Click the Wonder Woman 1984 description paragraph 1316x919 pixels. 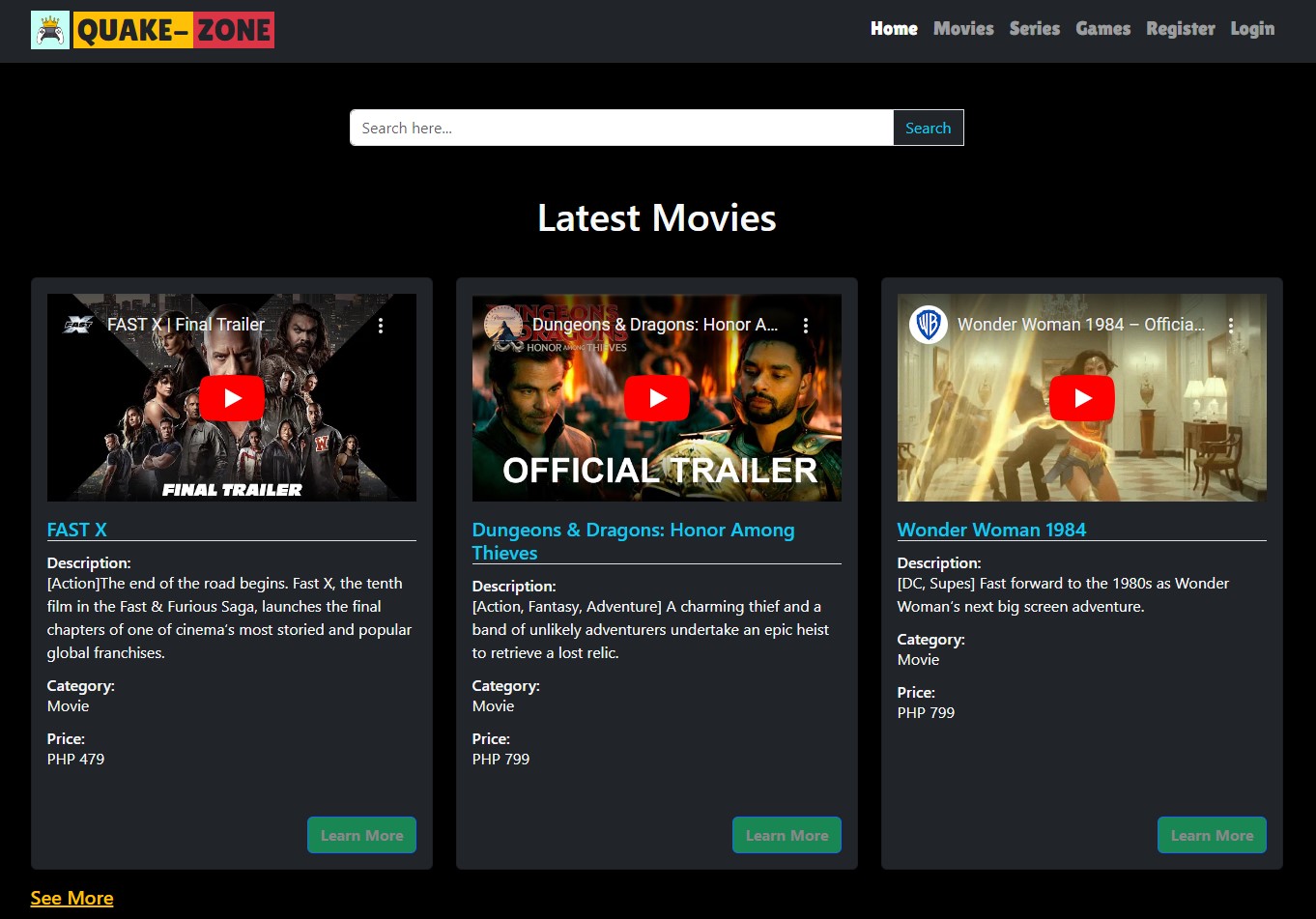pyautogui.click(x=1063, y=594)
